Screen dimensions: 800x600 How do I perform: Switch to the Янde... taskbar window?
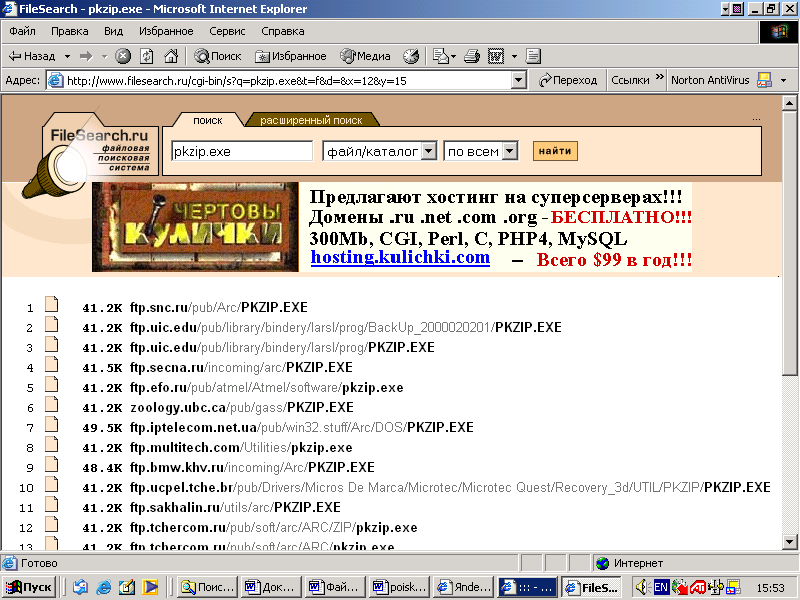[464, 587]
